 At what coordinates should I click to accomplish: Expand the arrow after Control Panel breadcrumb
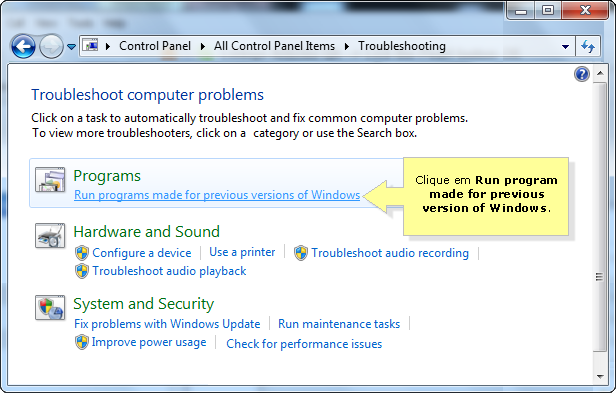point(202,46)
